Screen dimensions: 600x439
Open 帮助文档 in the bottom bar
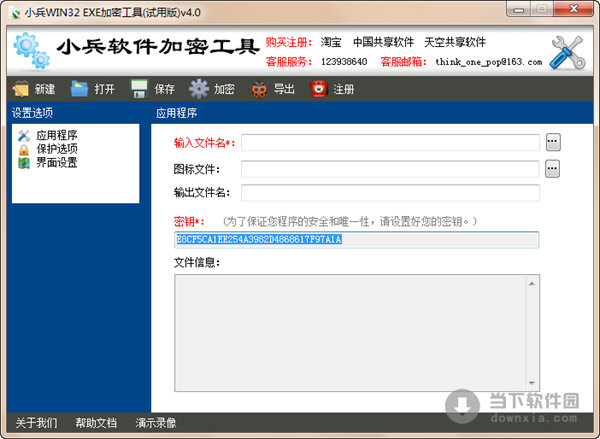pyautogui.click(x=96, y=423)
